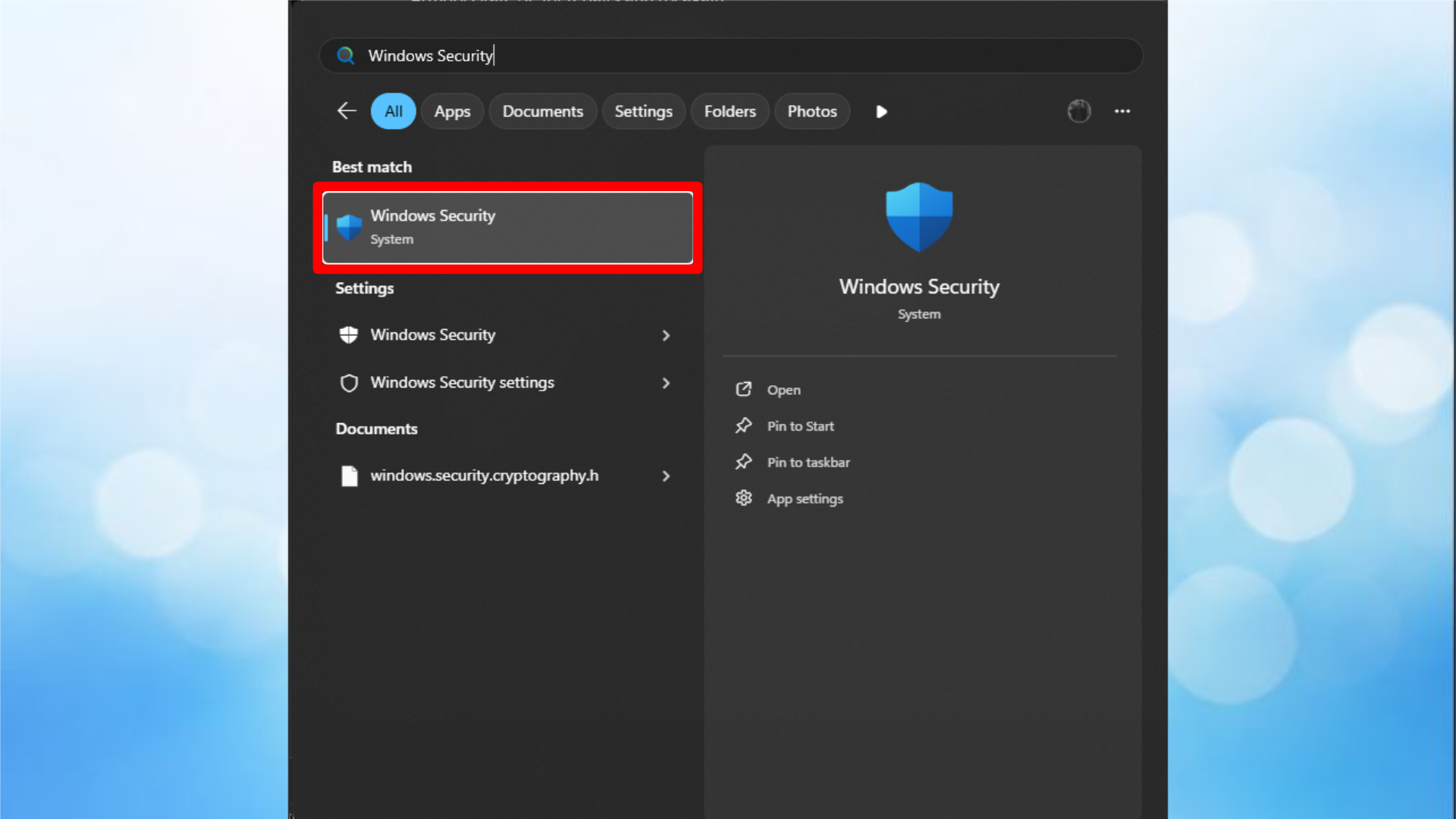This screenshot has height=819, width=1456.
Task: Expand options for windows.security.cryptography.h
Action: click(x=666, y=476)
